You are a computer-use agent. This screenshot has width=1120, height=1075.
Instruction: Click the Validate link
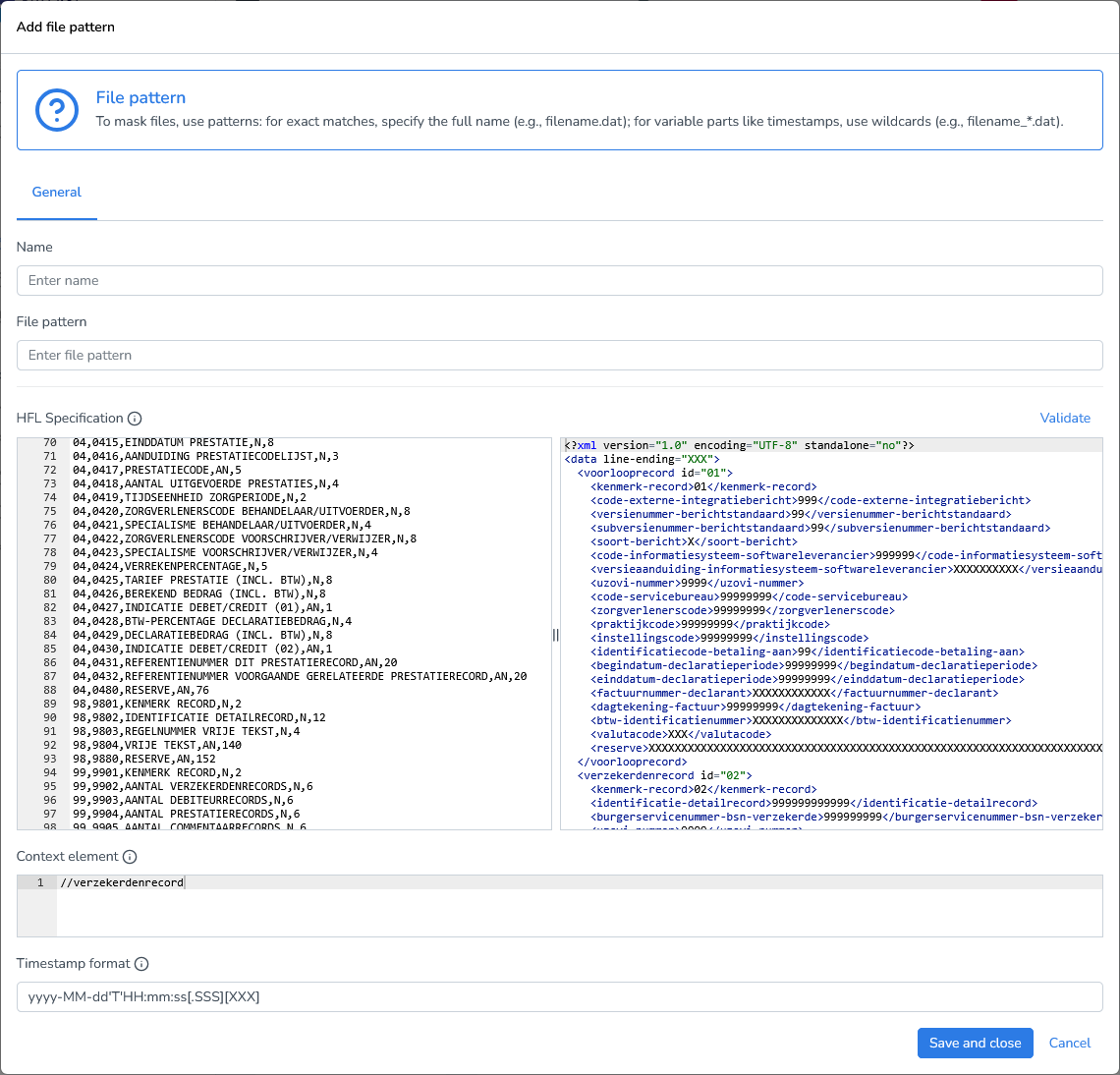click(1065, 418)
